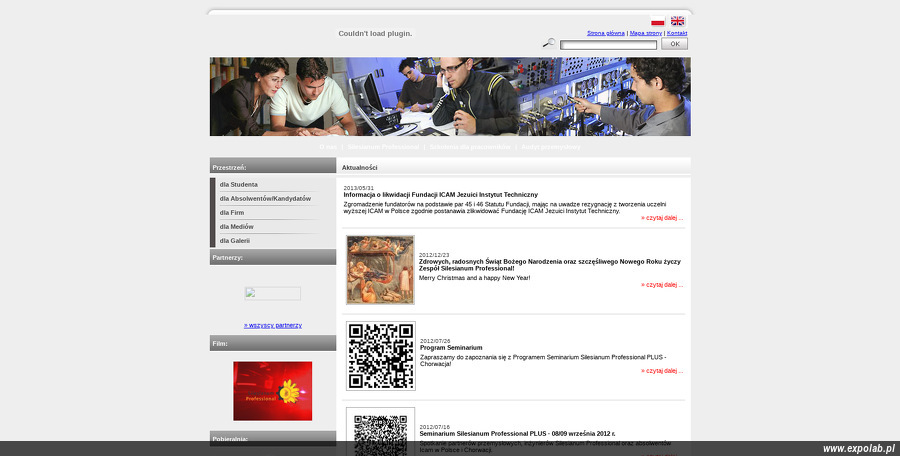Select dla Galerii in sidebar

(235, 241)
